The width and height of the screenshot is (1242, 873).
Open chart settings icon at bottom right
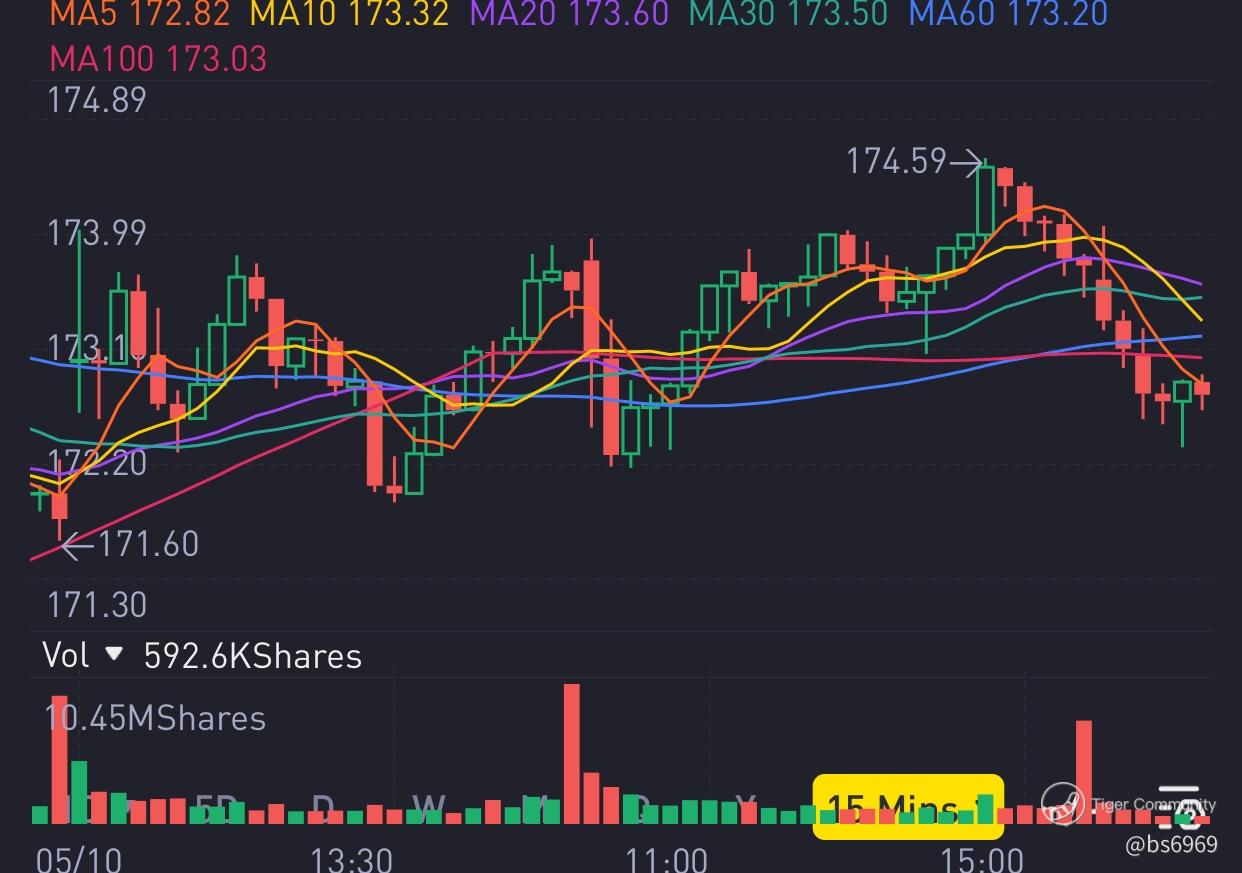[1182, 808]
